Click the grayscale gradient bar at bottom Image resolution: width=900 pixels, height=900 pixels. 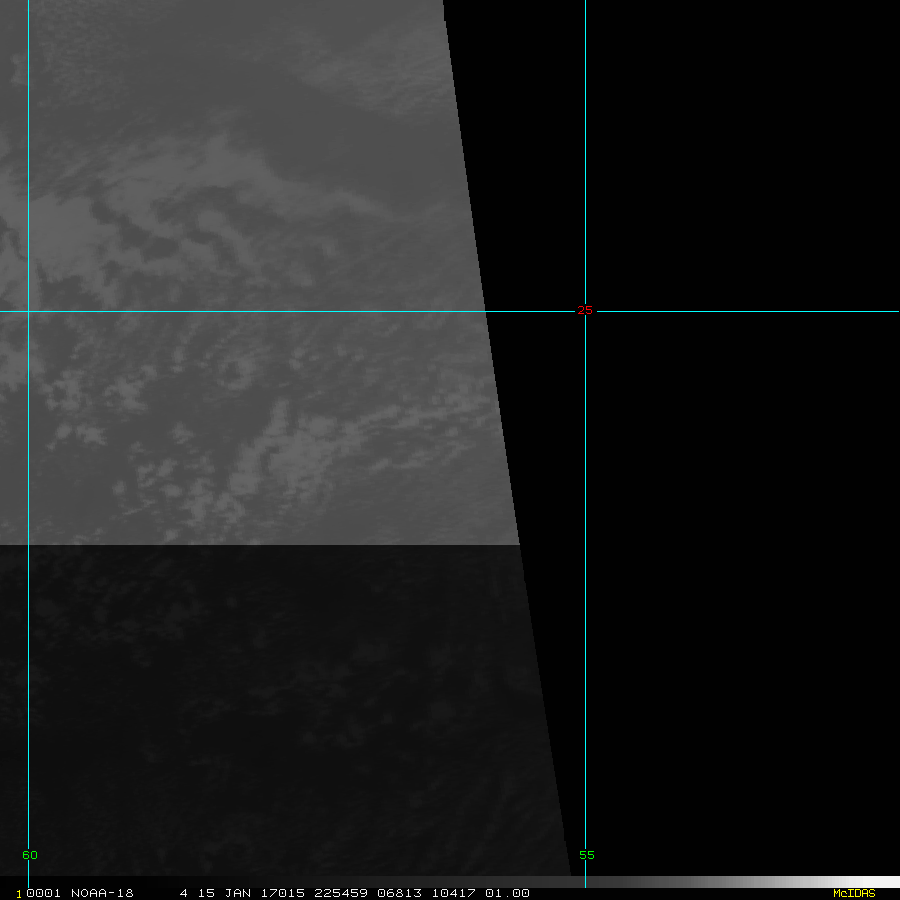700,882
